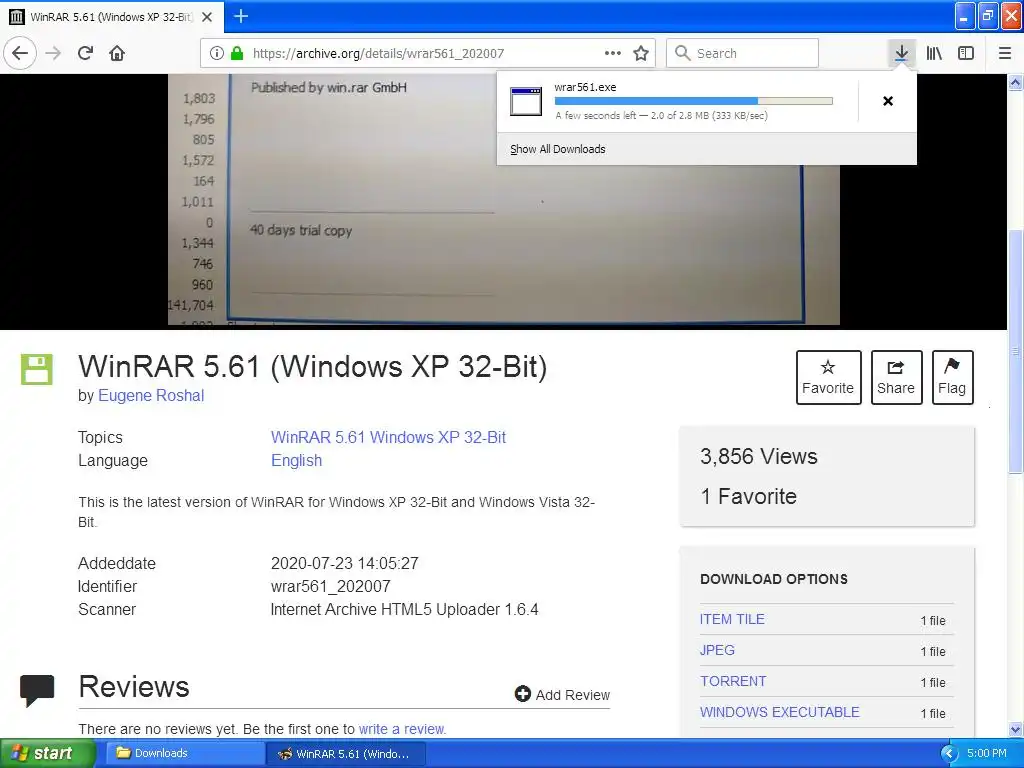Viewport: 1024px width, 768px height.
Task: Click the identifier value wrar561_202007
Action: (x=330, y=586)
